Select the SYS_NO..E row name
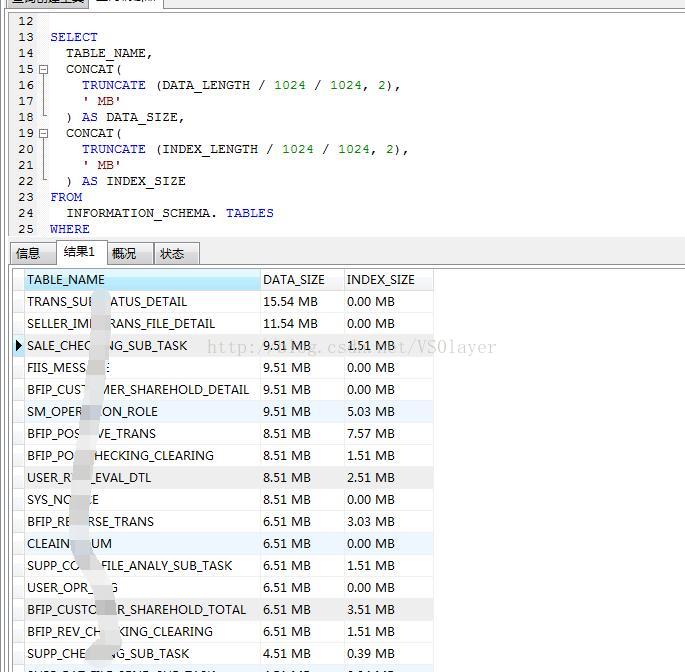Viewport: 685px width, 672px height. click(142, 500)
